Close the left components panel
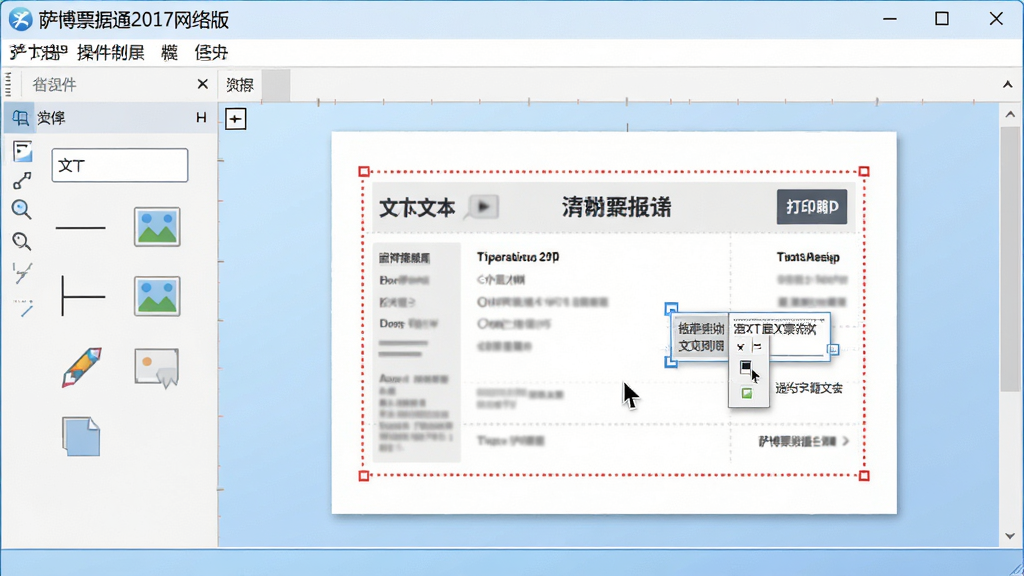The height and width of the screenshot is (576, 1024). 202,84
